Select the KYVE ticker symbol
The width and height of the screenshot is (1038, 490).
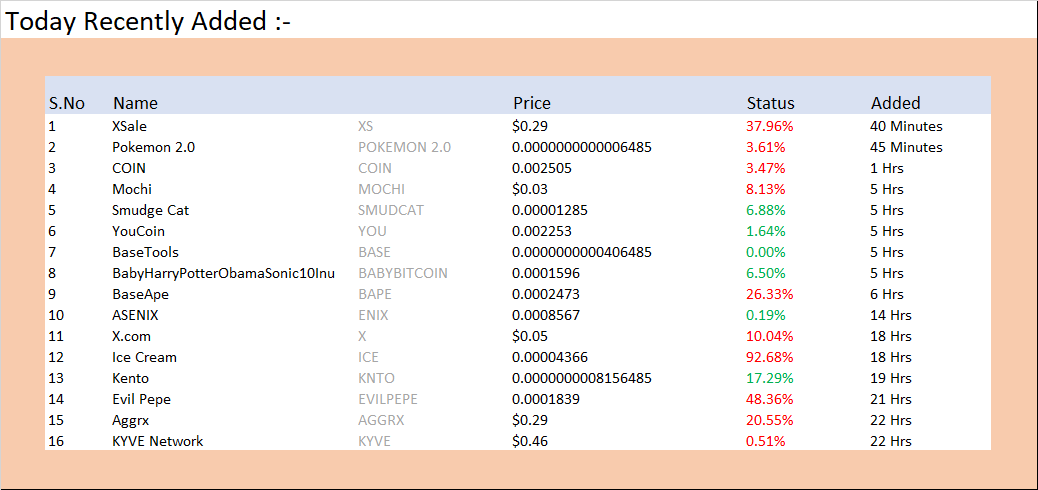374,442
